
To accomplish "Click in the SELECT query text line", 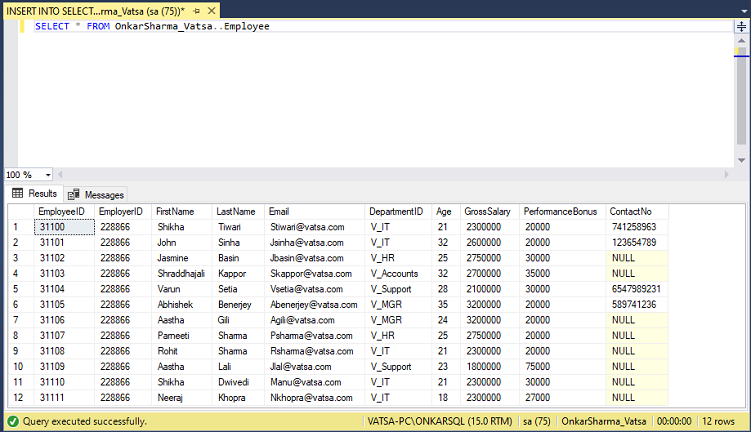I will (152, 26).
